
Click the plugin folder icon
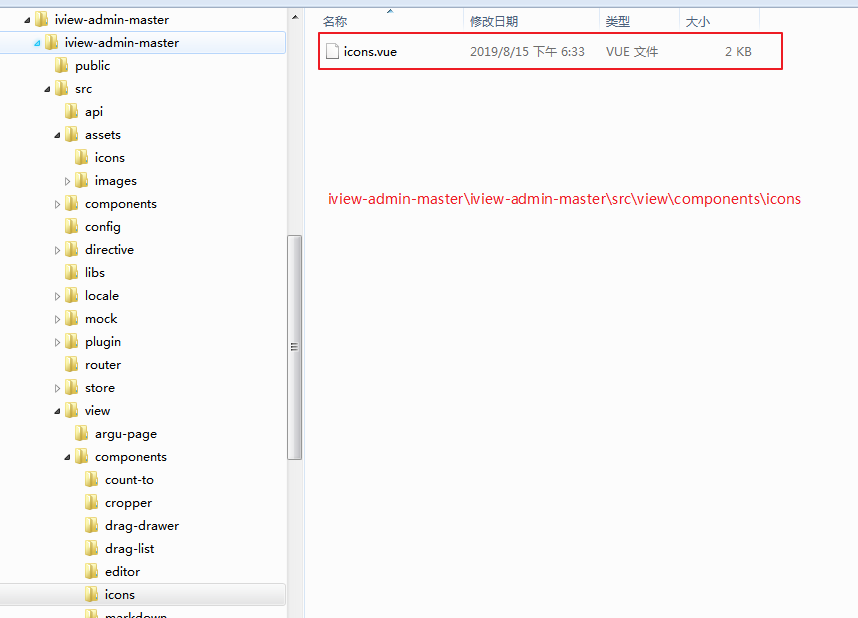pos(71,342)
